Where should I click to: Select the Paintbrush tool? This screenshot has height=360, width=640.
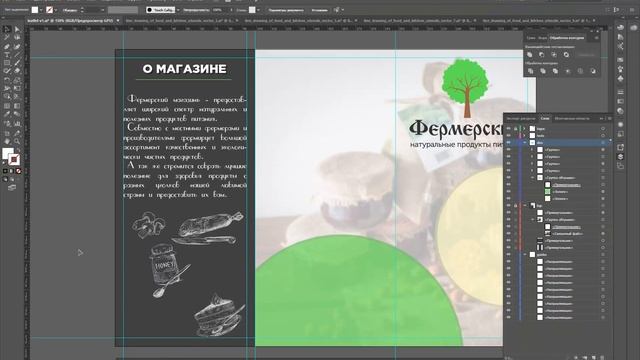(x=17, y=63)
